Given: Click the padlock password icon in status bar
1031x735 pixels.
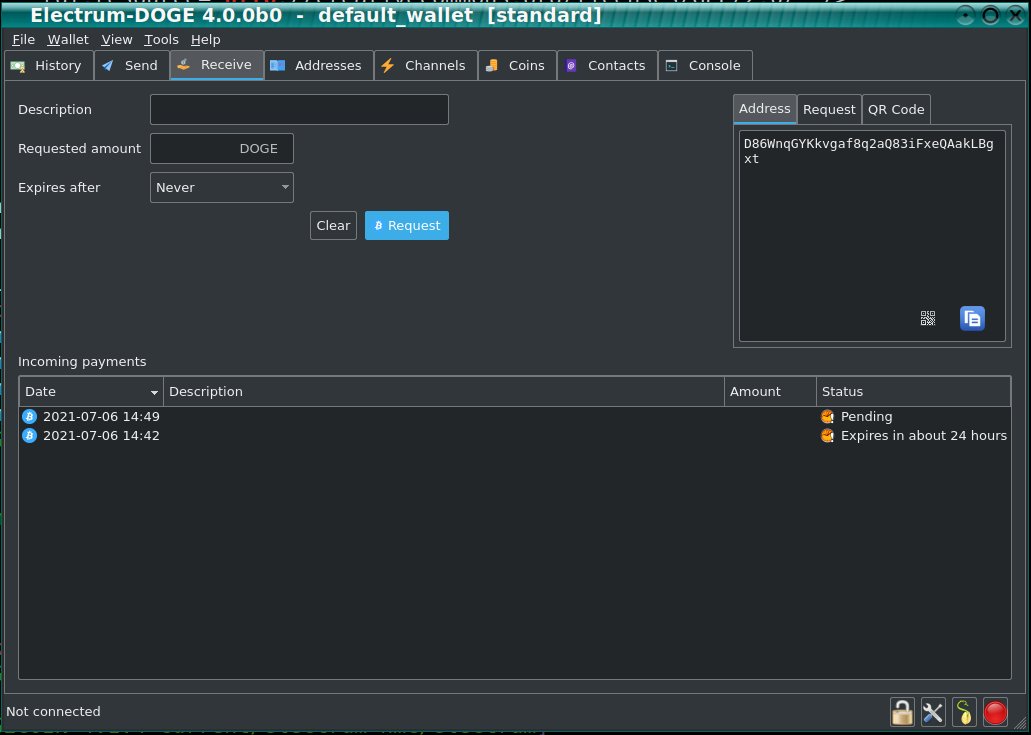Looking at the screenshot, I should tap(901, 713).
